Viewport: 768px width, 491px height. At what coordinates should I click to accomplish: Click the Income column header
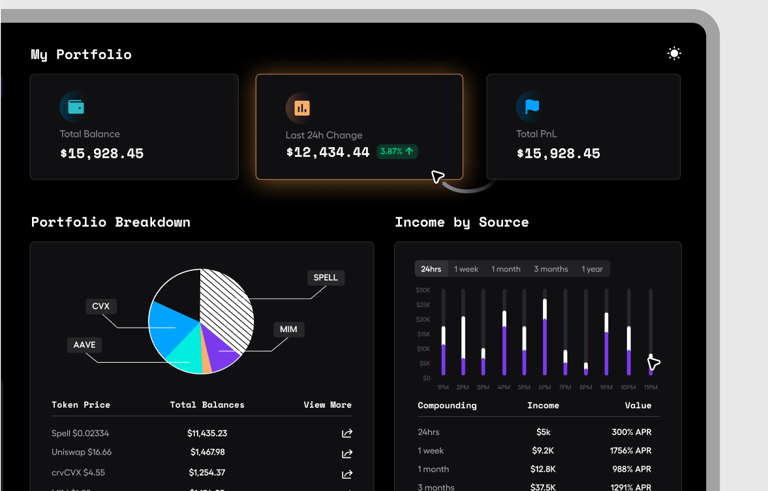tap(543, 405)
